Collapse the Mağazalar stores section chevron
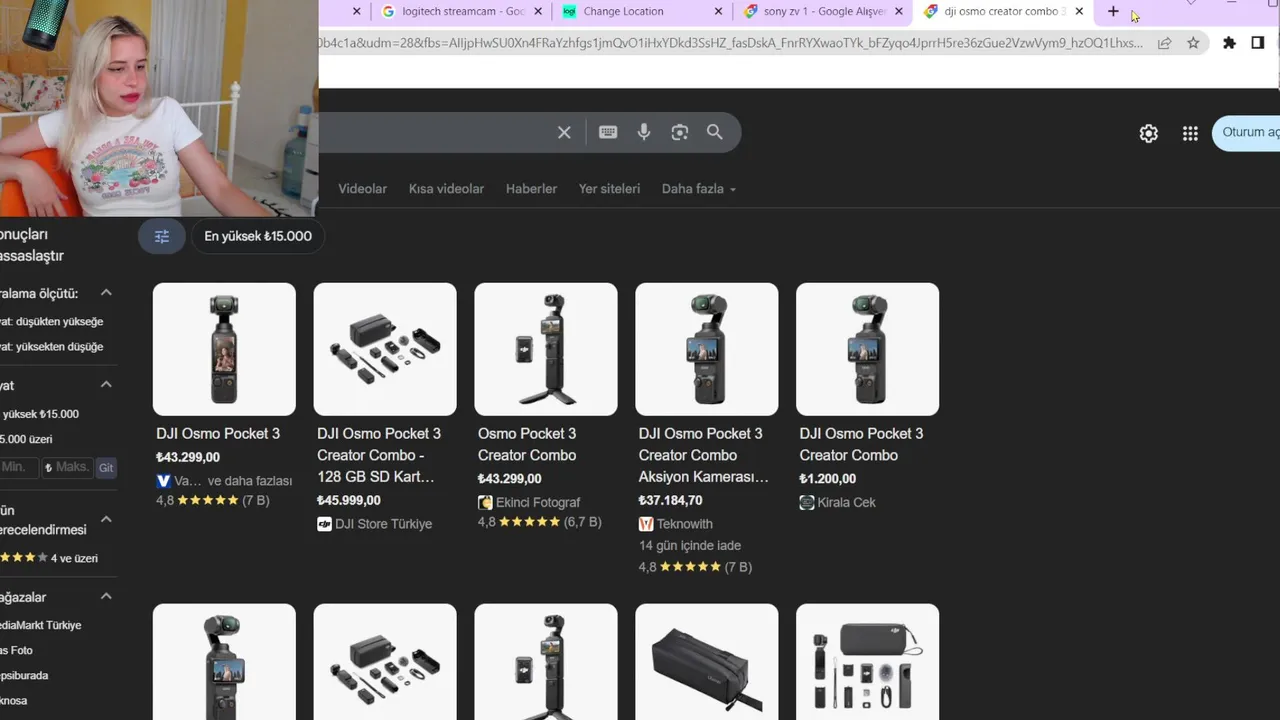 click(x=106, y=596)
